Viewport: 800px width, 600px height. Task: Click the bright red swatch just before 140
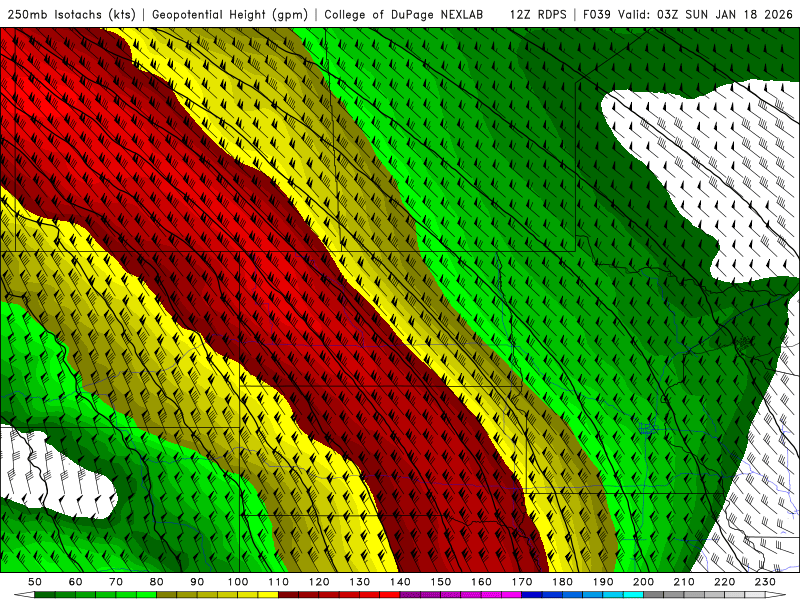390,595
